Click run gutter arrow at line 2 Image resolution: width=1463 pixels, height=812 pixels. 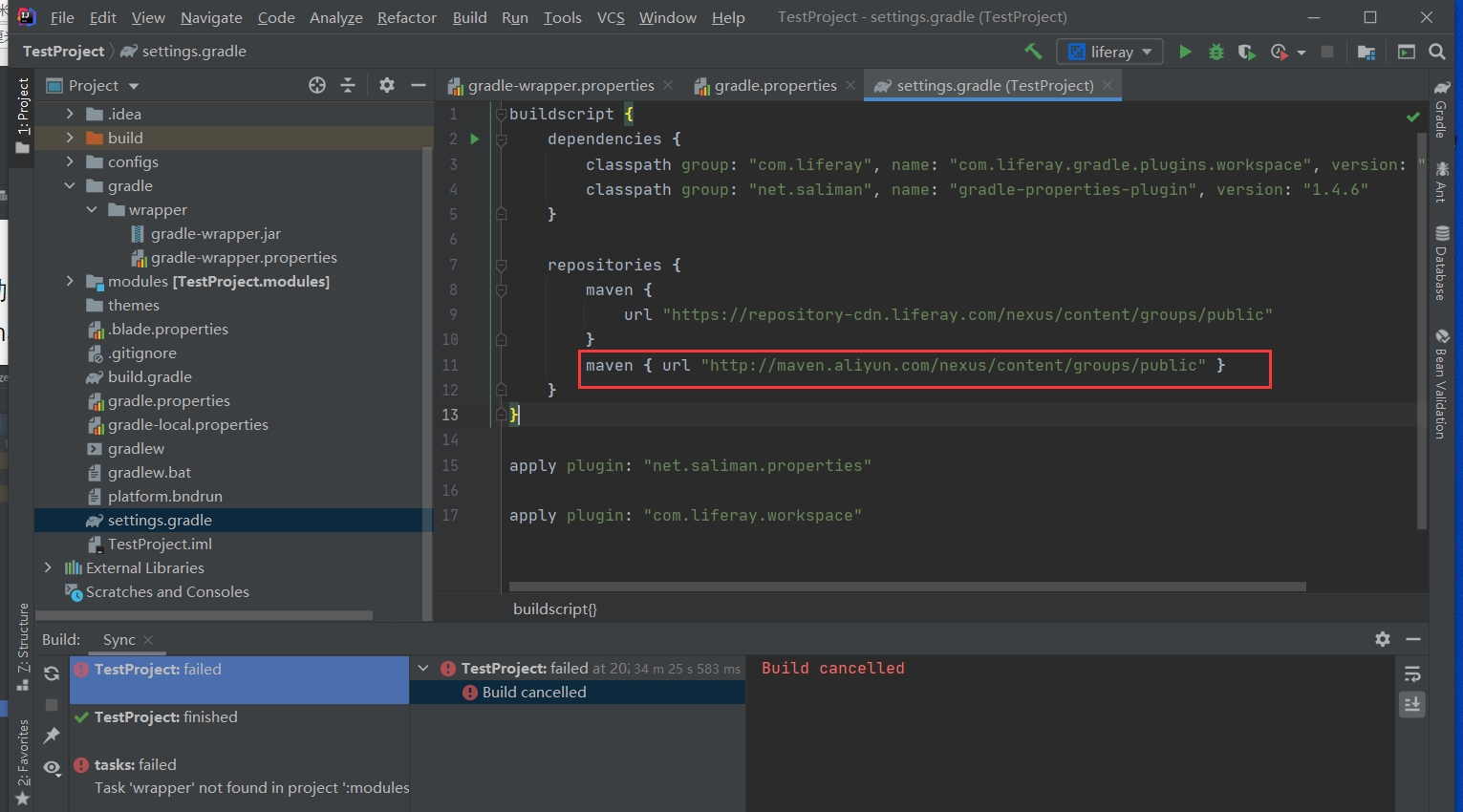pyautogui.click(x=474, y=139)
